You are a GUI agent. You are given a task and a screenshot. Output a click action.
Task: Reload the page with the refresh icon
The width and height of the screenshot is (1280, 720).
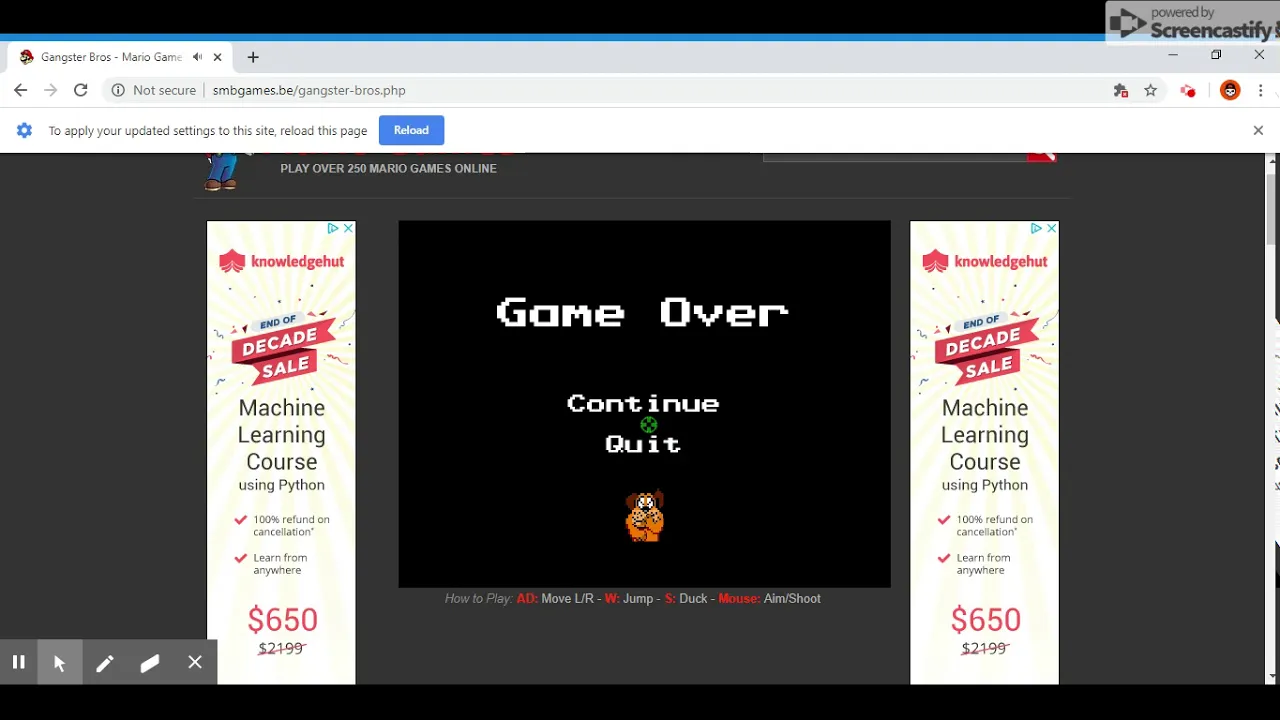tap(81, 90)
